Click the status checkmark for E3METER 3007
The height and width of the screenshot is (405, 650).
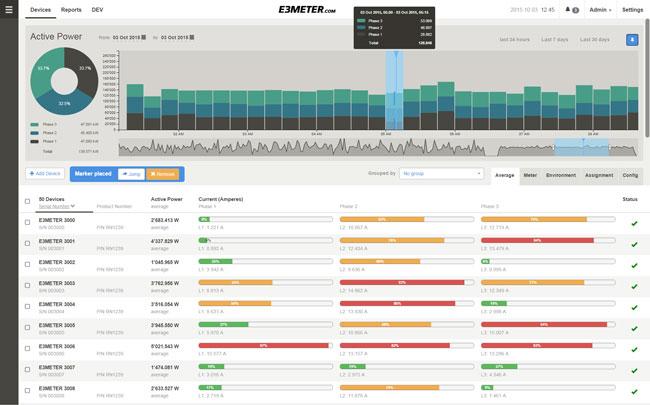point(634,371)
